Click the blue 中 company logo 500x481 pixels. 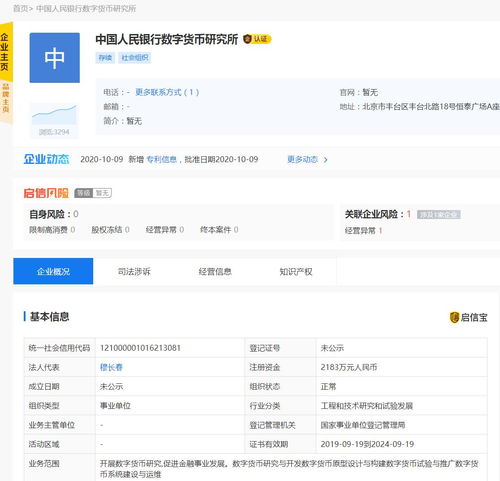pyautogui.click(x=55, y=58)
